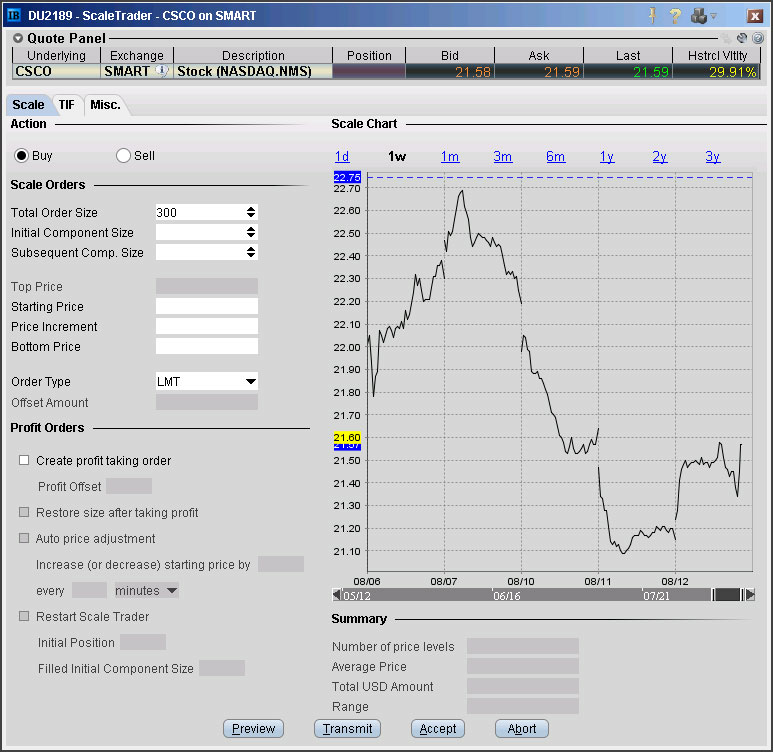Click the faded arrows icon in Quote Panel
Screen dimensions: 773x752
coord(727,38)
